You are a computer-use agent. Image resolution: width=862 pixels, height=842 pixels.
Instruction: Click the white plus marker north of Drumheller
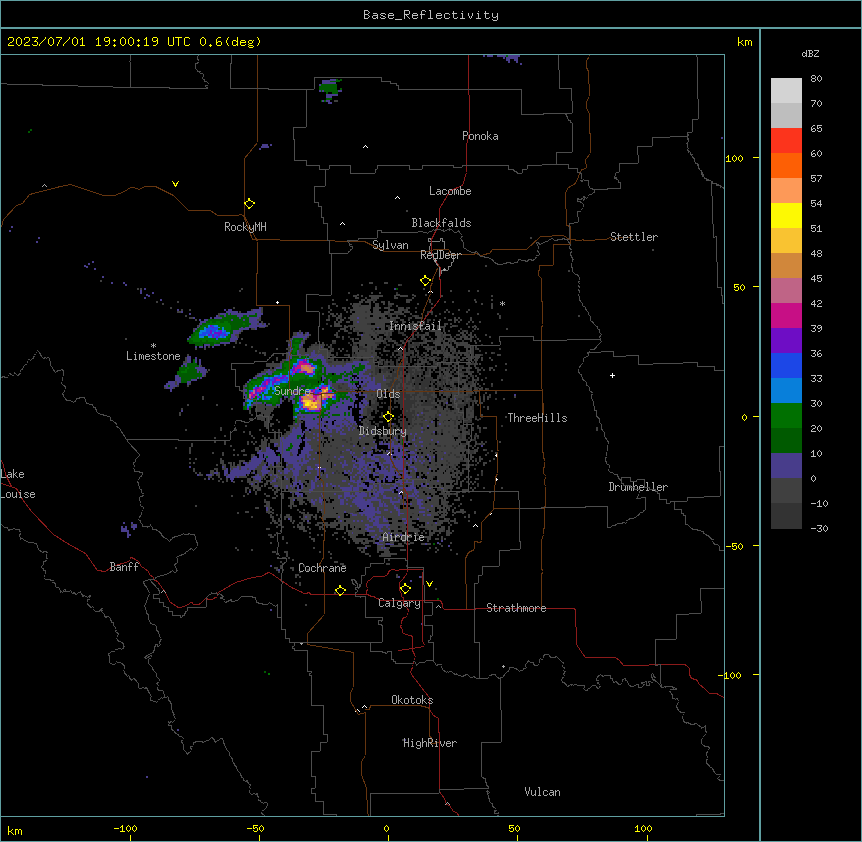[612, 375]
